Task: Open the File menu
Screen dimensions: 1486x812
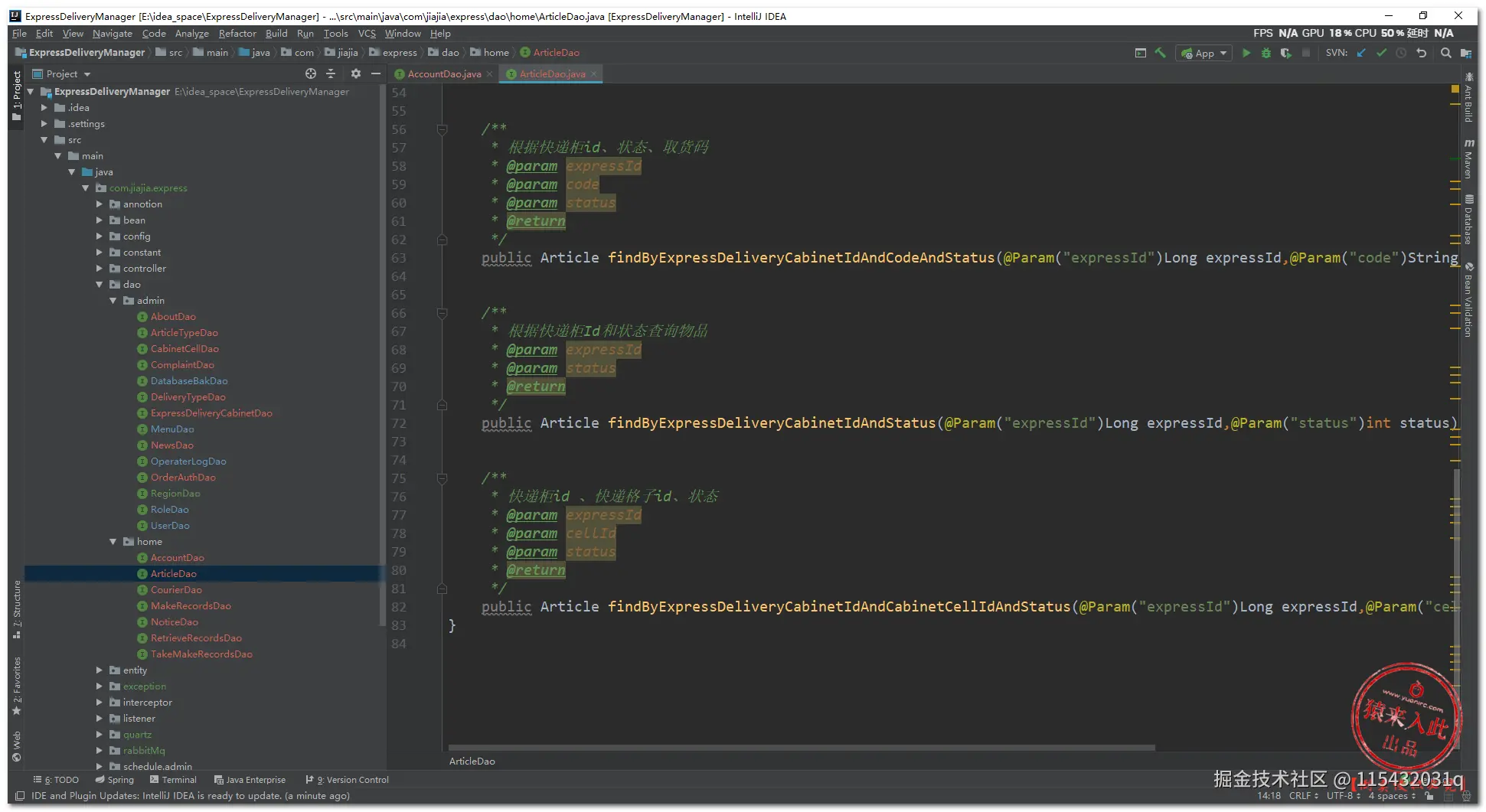Action: [x=19, y=34]
